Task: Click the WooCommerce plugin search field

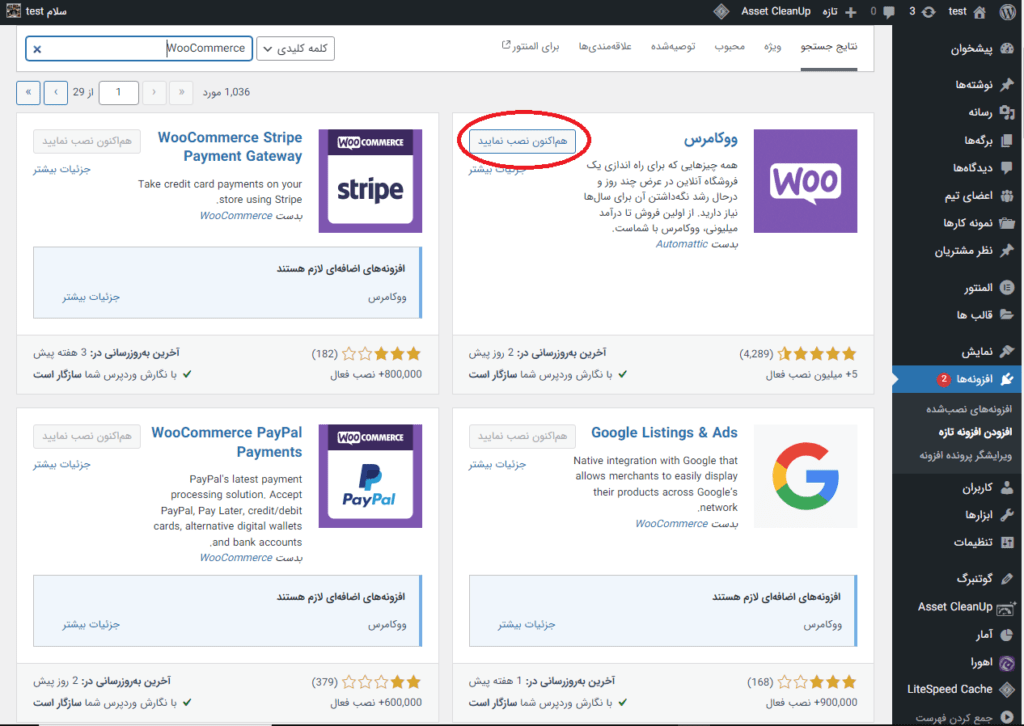Action: pyautogui.click(x=139, y=48)
